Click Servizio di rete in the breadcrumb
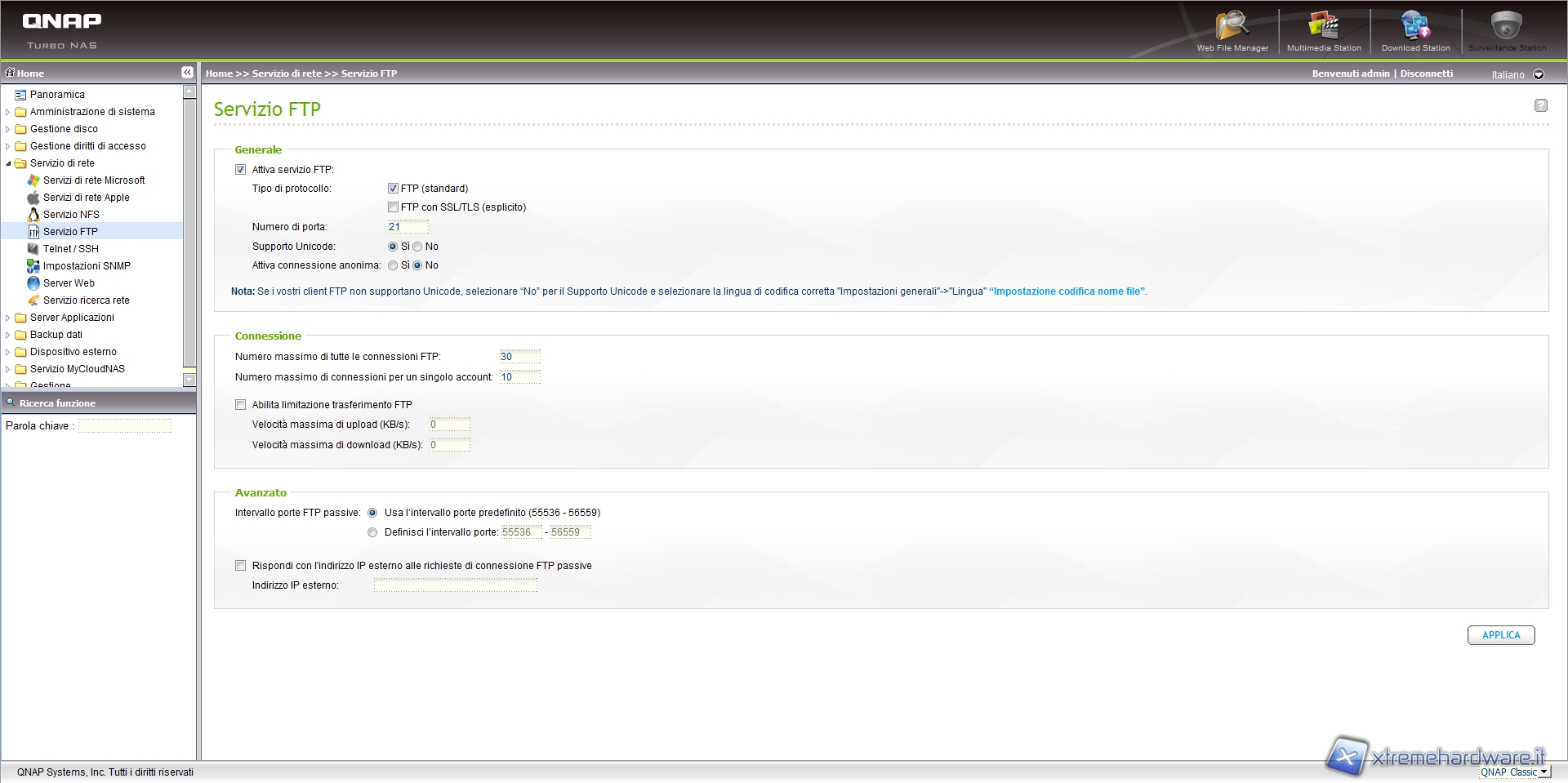The image size is (1568, 783). tap(287, 73)
